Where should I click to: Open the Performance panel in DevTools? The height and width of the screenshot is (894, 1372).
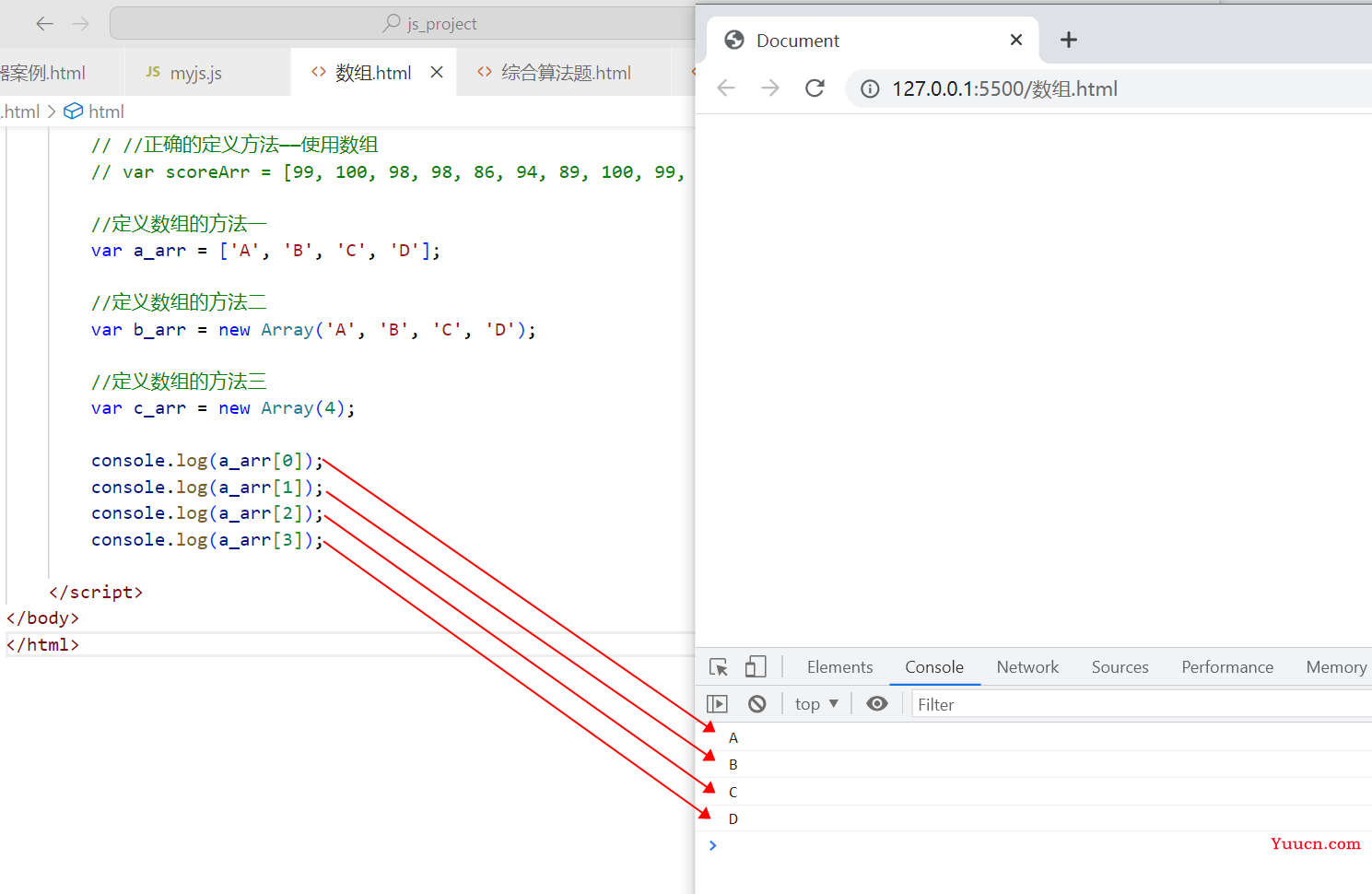click(1227, 667)
